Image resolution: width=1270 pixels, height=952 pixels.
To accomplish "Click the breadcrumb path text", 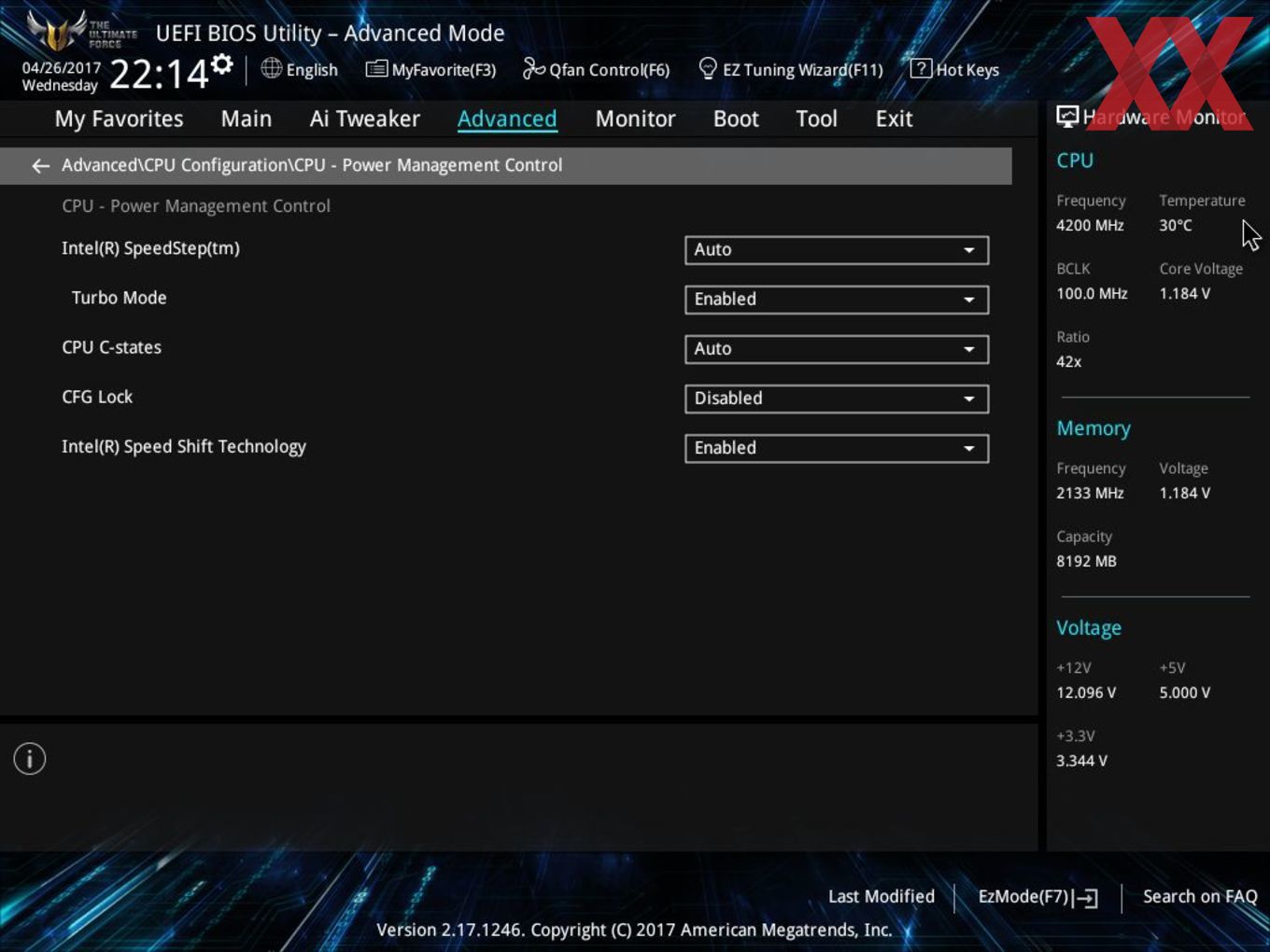I will pos(312,165).
